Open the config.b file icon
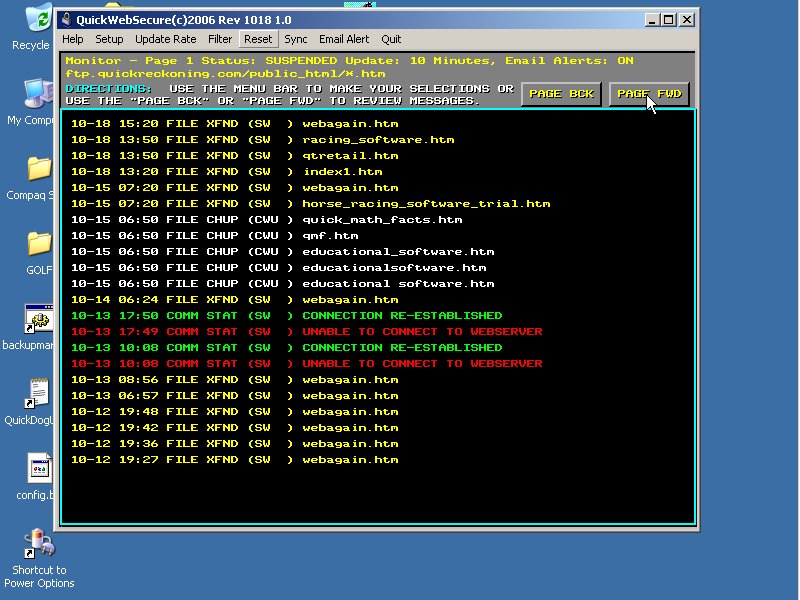The width and height of the screenshot is (800, 600). coord(38,468)
